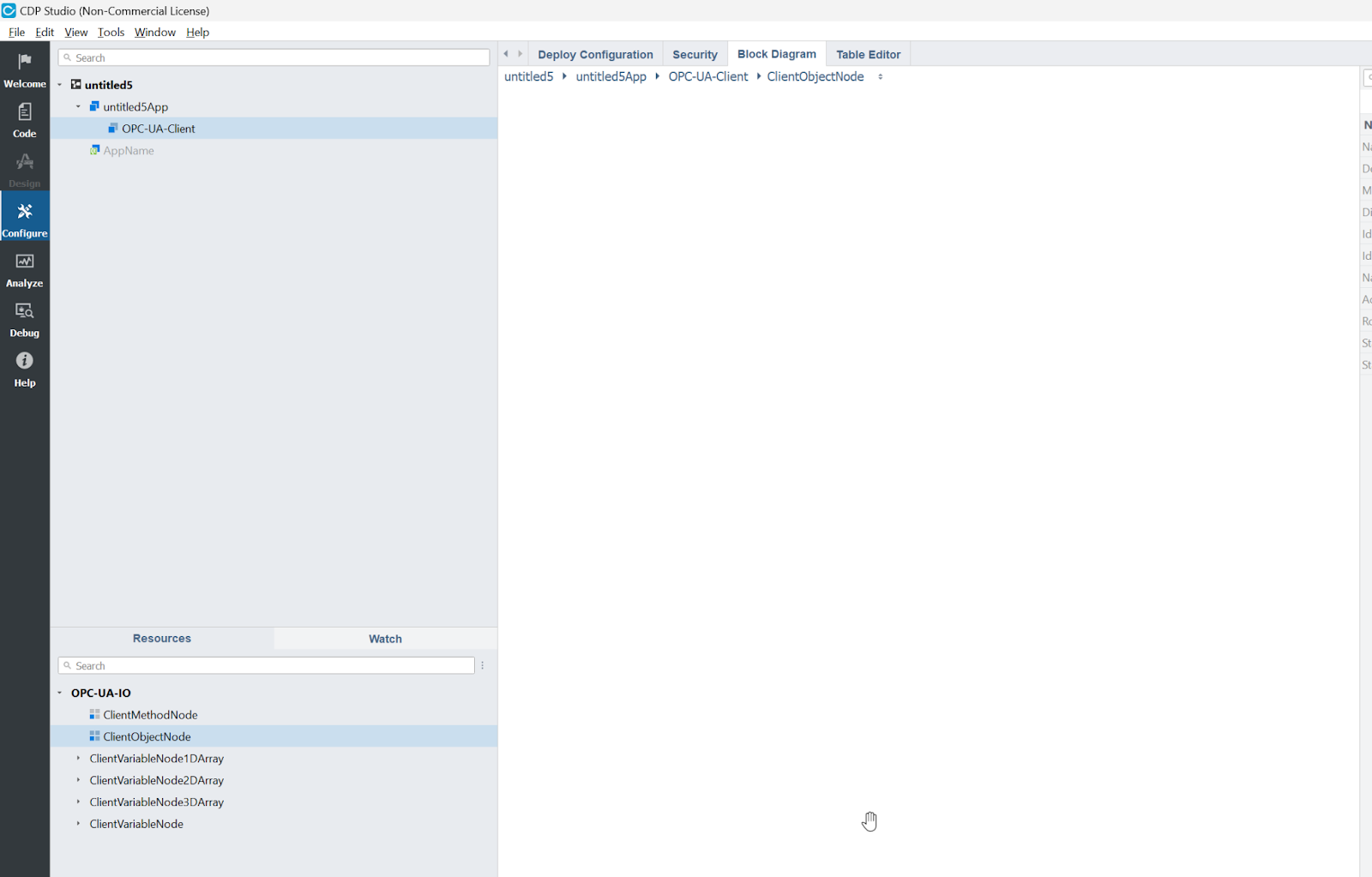Go to OPC-UA-Client in breadcrumb

pyautogui.click(x=708, y=76)
